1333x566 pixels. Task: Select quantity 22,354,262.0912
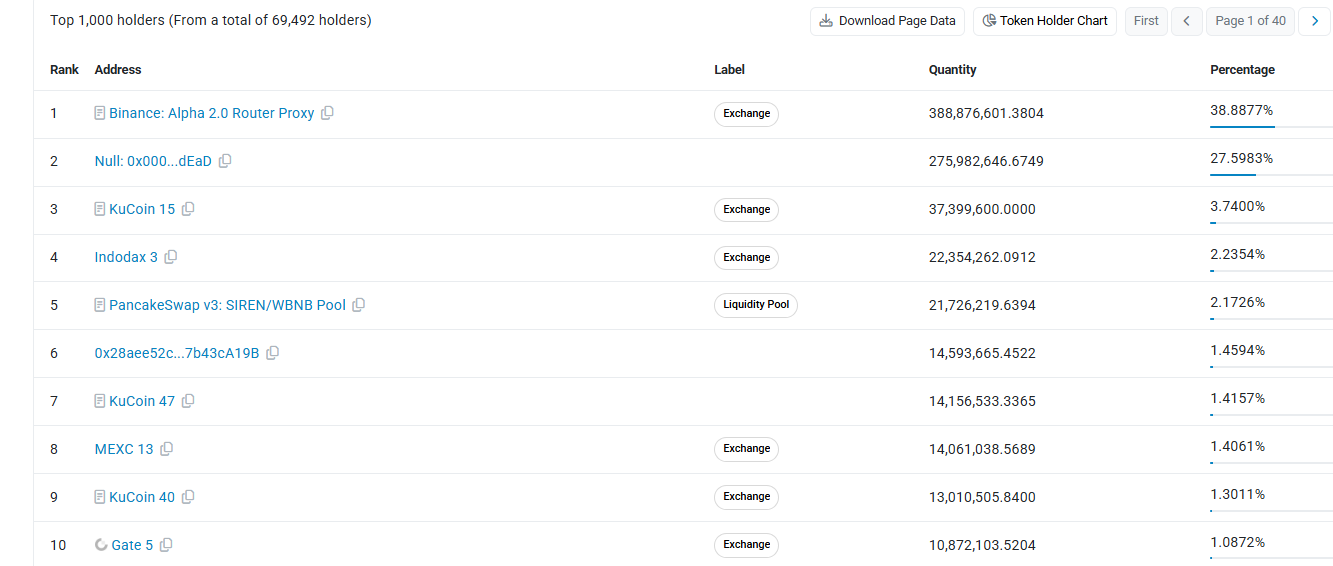[x=982, y=258]
